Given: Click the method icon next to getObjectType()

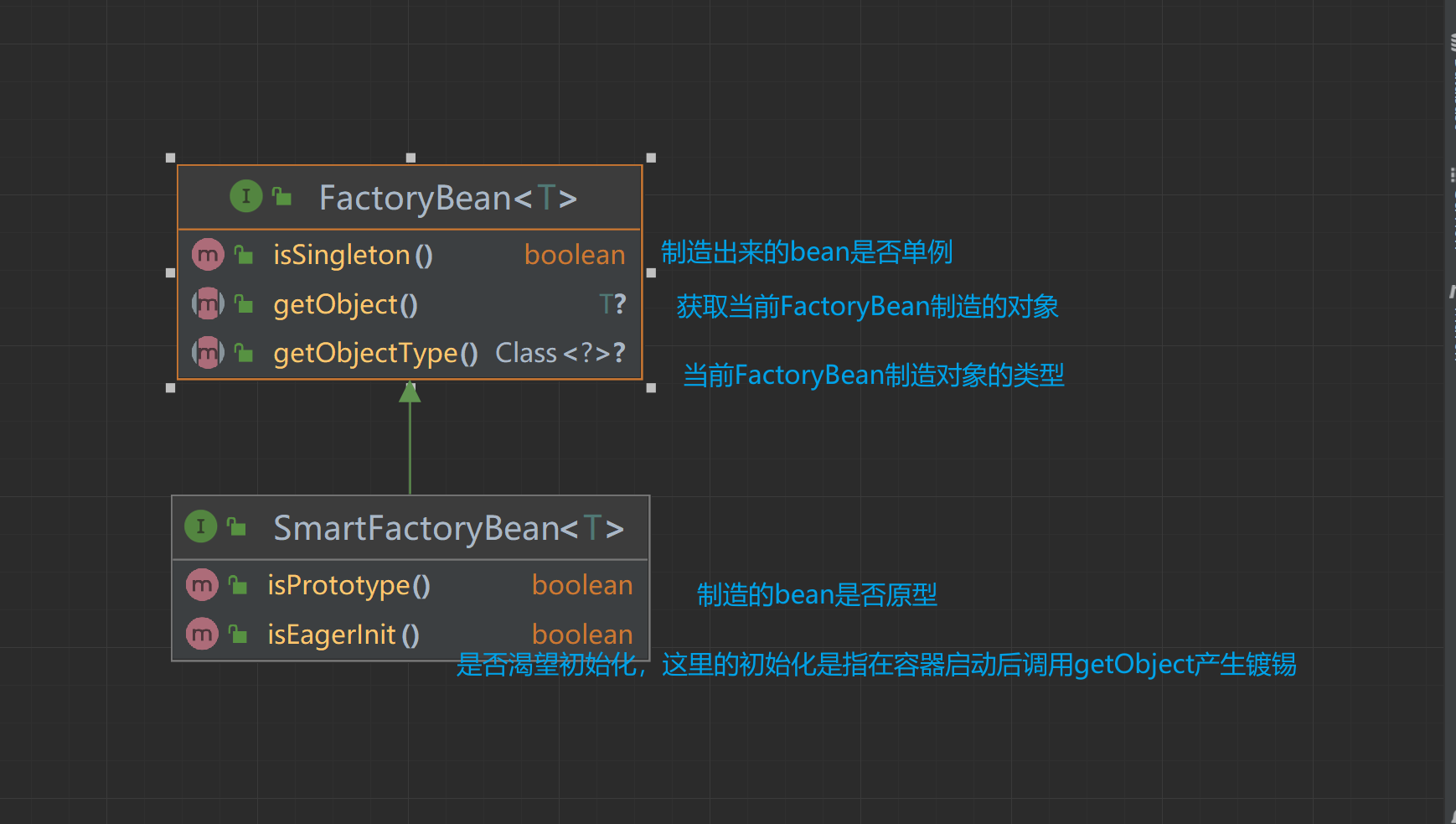Looking at the screenshot, I should pyautogui.click(x=208, y=353).
